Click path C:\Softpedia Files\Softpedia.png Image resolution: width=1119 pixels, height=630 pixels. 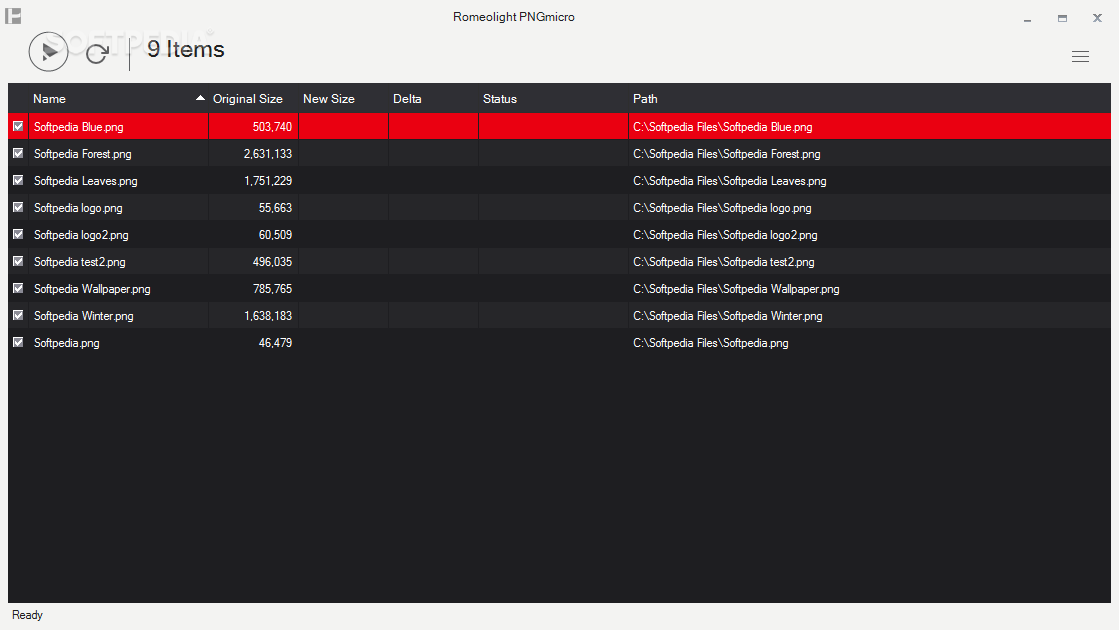click(711, 343)
